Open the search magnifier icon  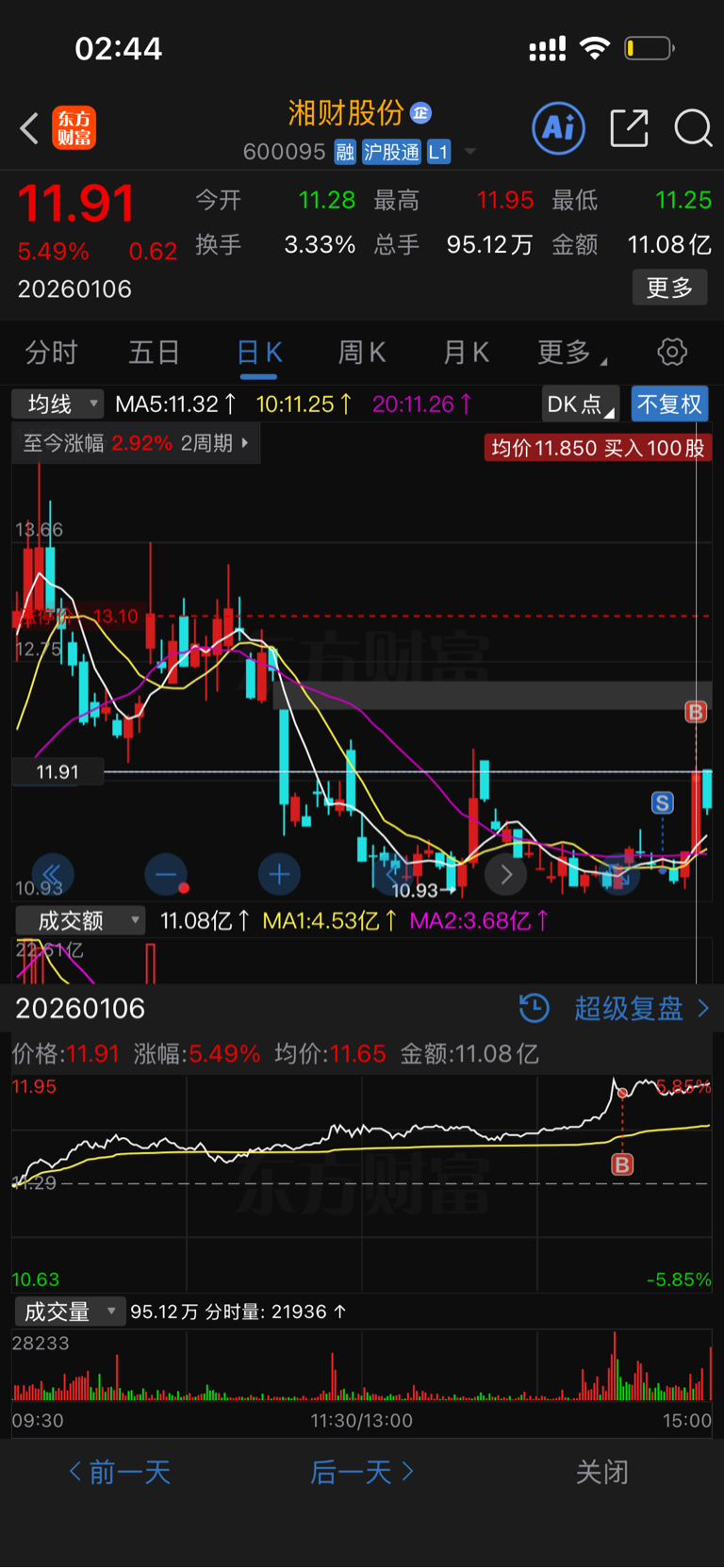click(x=693, y=128)
